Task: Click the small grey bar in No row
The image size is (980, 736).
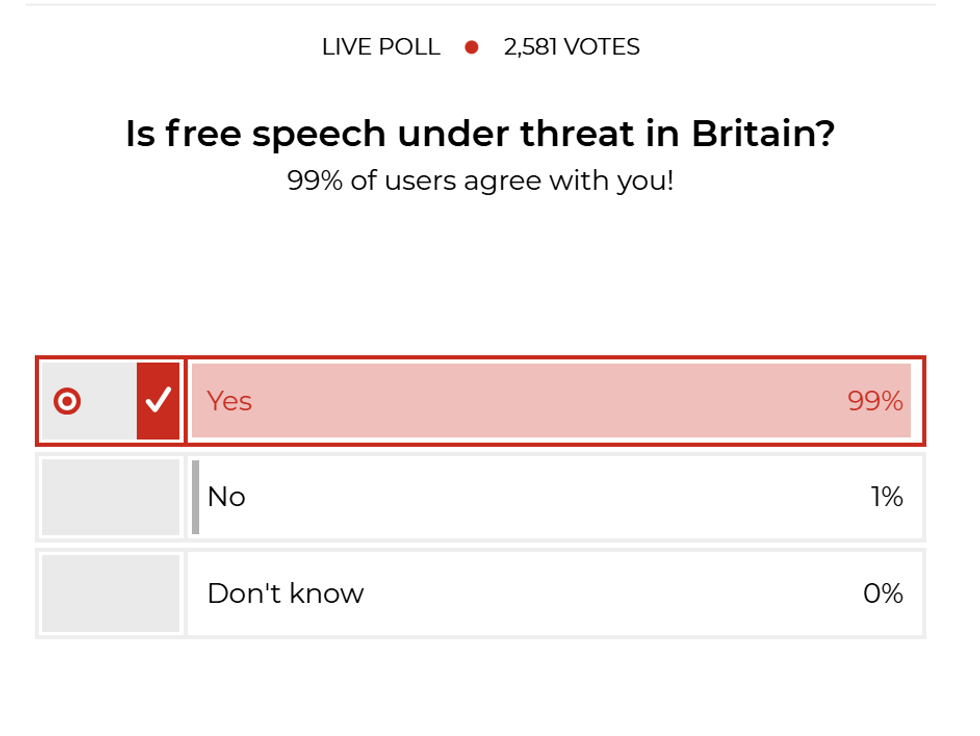Action: pos(196,497)
